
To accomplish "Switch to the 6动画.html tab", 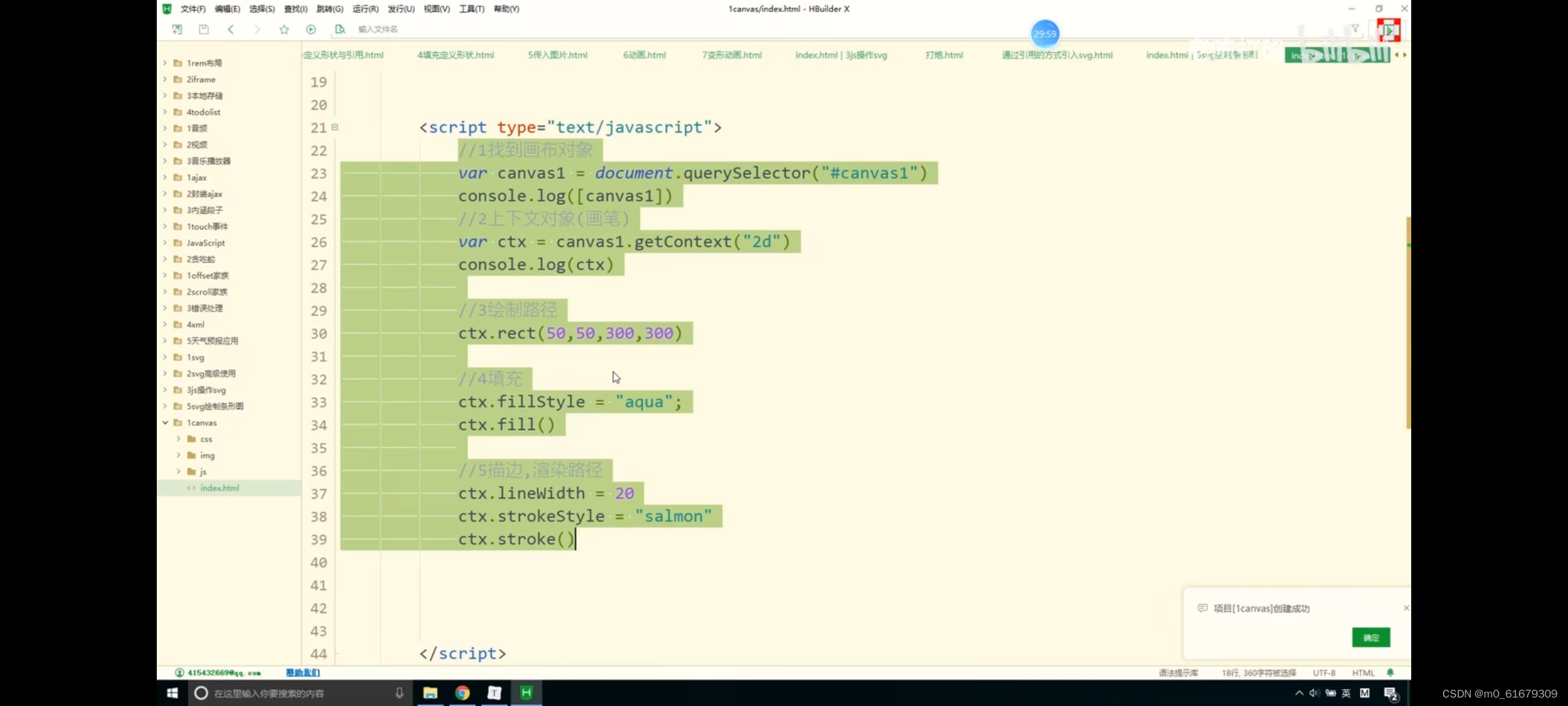I will (x=644, y=56).
